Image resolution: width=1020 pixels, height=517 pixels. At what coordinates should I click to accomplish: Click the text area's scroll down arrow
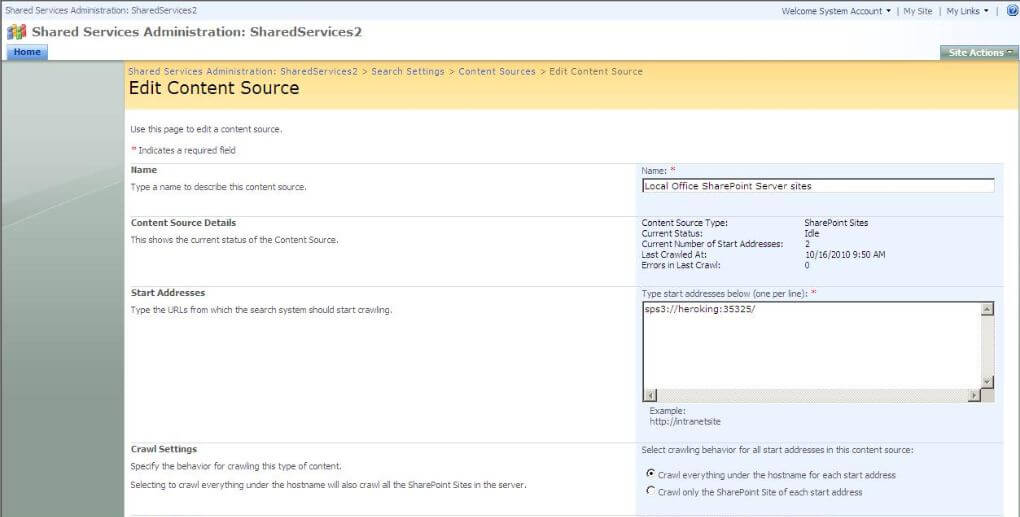point(987,382)
